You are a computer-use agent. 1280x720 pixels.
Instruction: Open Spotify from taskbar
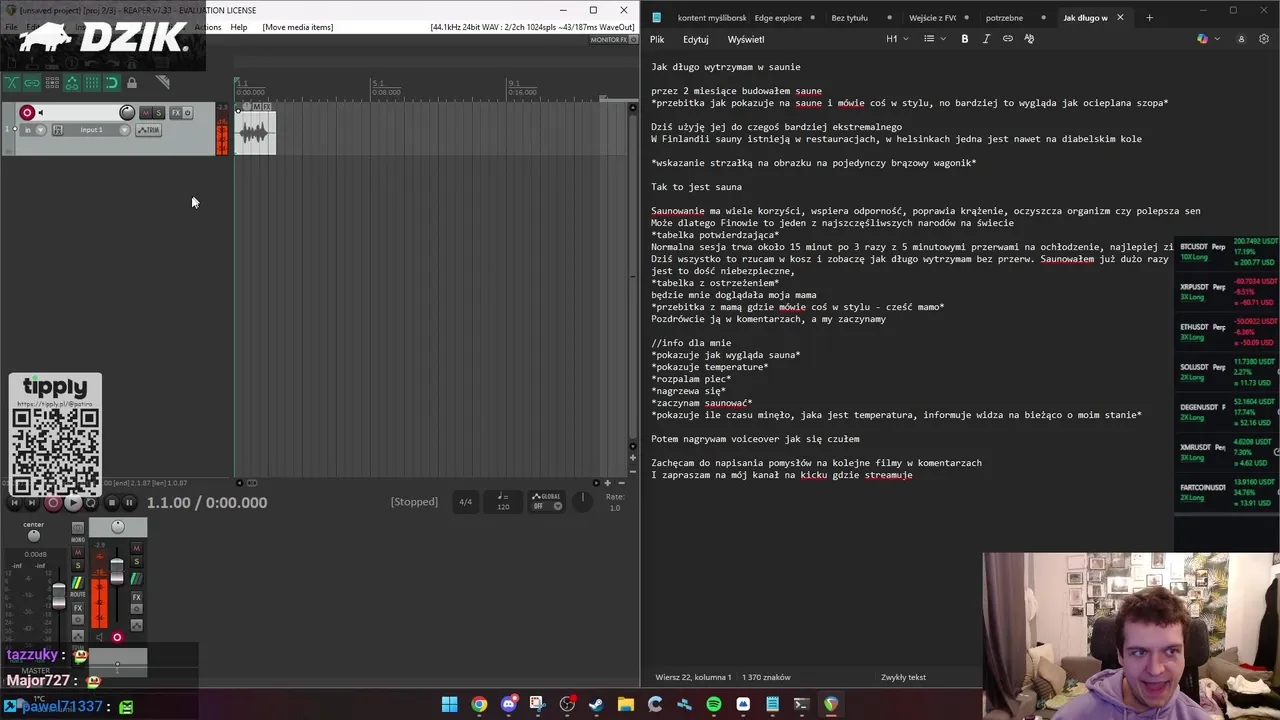[713, 705]
